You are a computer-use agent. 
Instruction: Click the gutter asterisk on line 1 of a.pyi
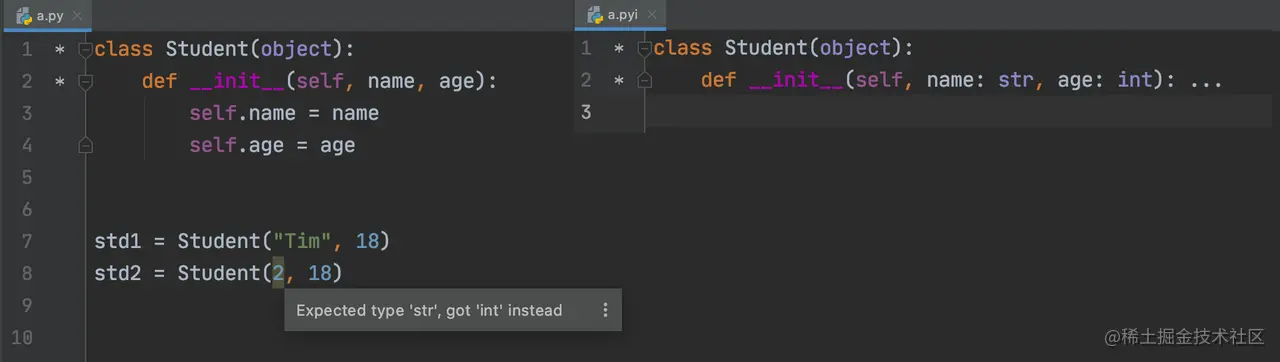[619, 50]
